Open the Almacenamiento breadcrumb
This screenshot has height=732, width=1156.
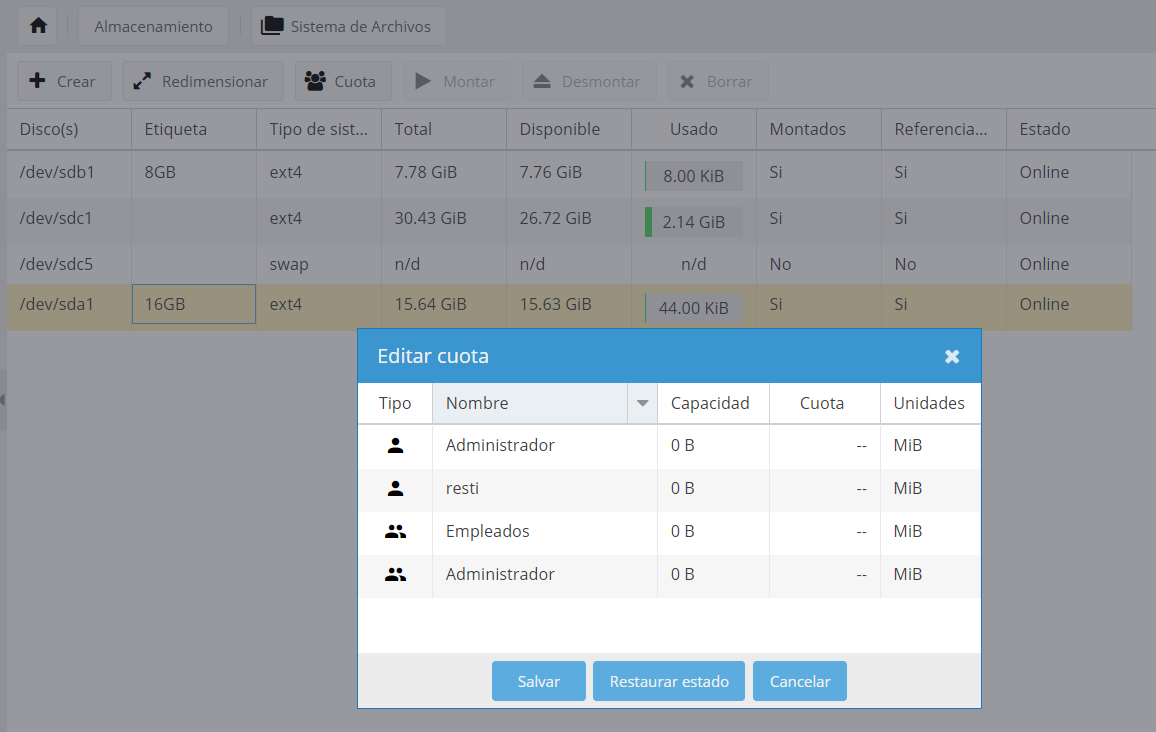tap(153, 27)
